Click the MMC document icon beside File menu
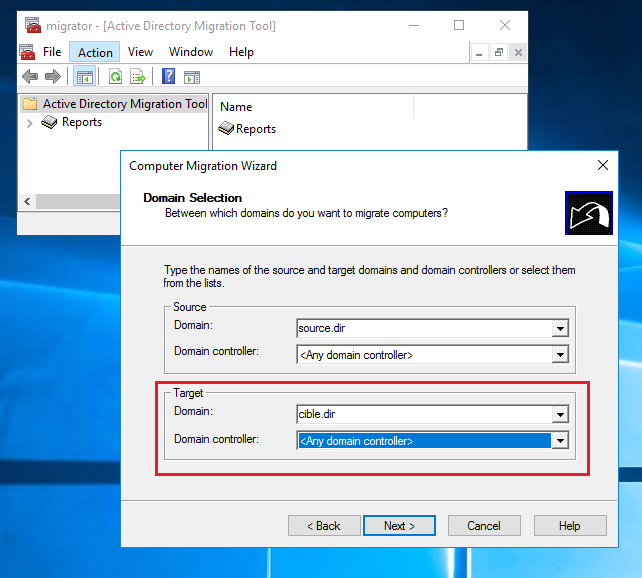Image resolution: width=642 pixels, height=578 pixels. pos(27,52)
